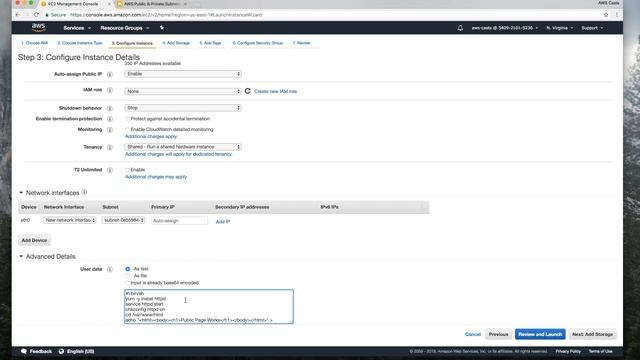The image size is (640, 360).
Task: Click Add IP link
Action: coord(222,221)
